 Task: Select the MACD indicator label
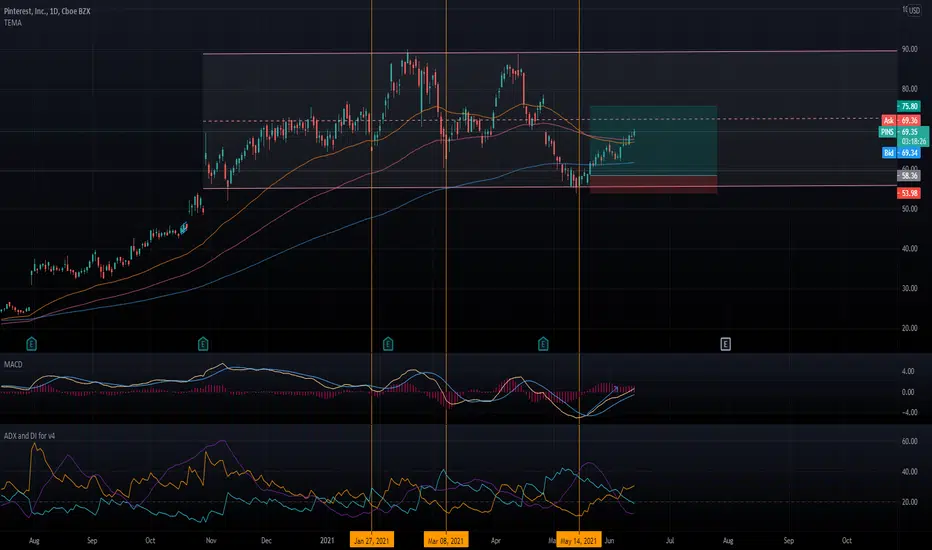[13, 364]
